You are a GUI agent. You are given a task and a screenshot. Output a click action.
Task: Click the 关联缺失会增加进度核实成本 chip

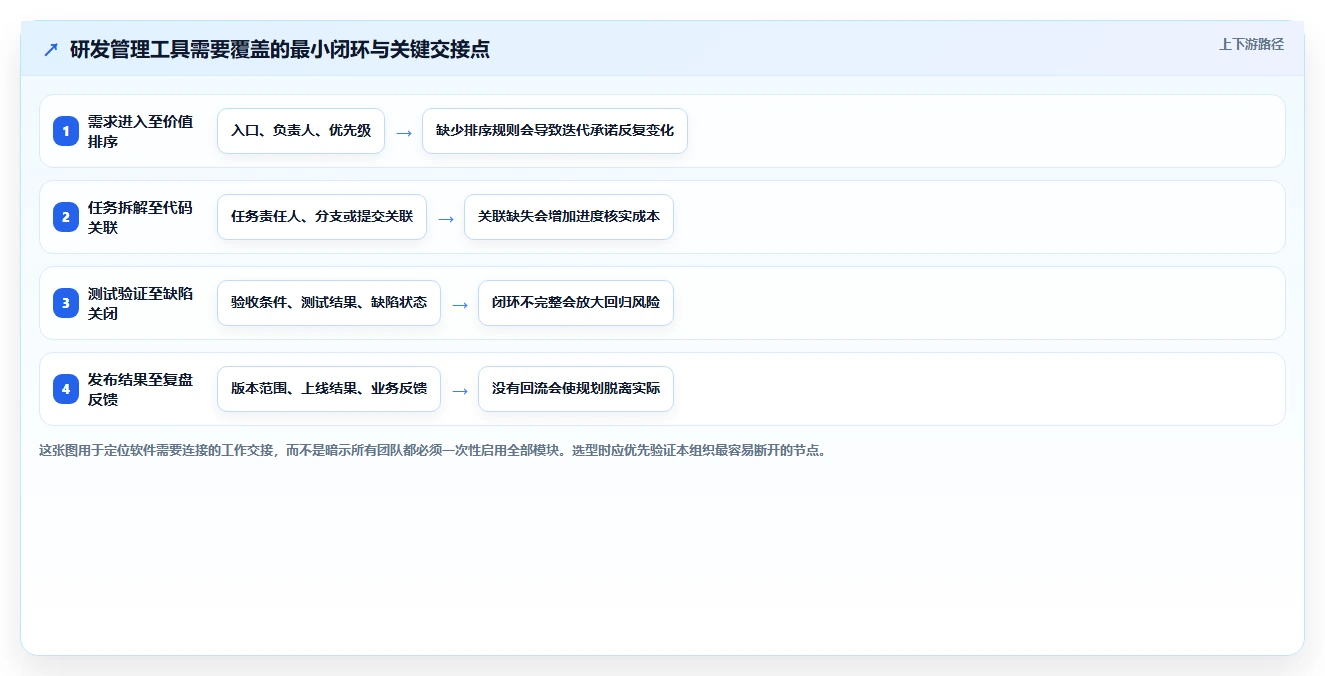click(569, 217)
